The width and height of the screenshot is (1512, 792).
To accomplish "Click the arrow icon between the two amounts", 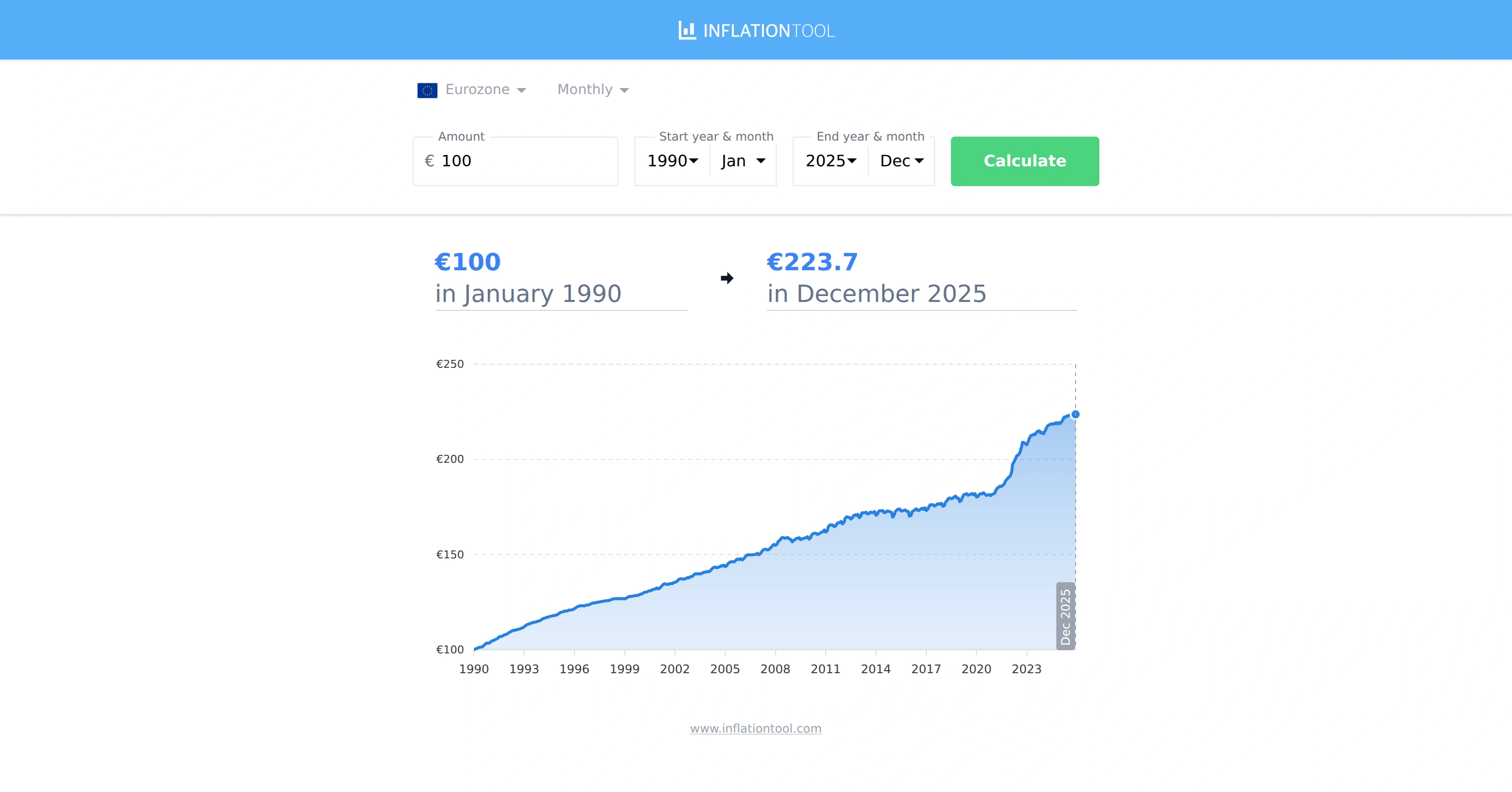I will pos(727,278).
